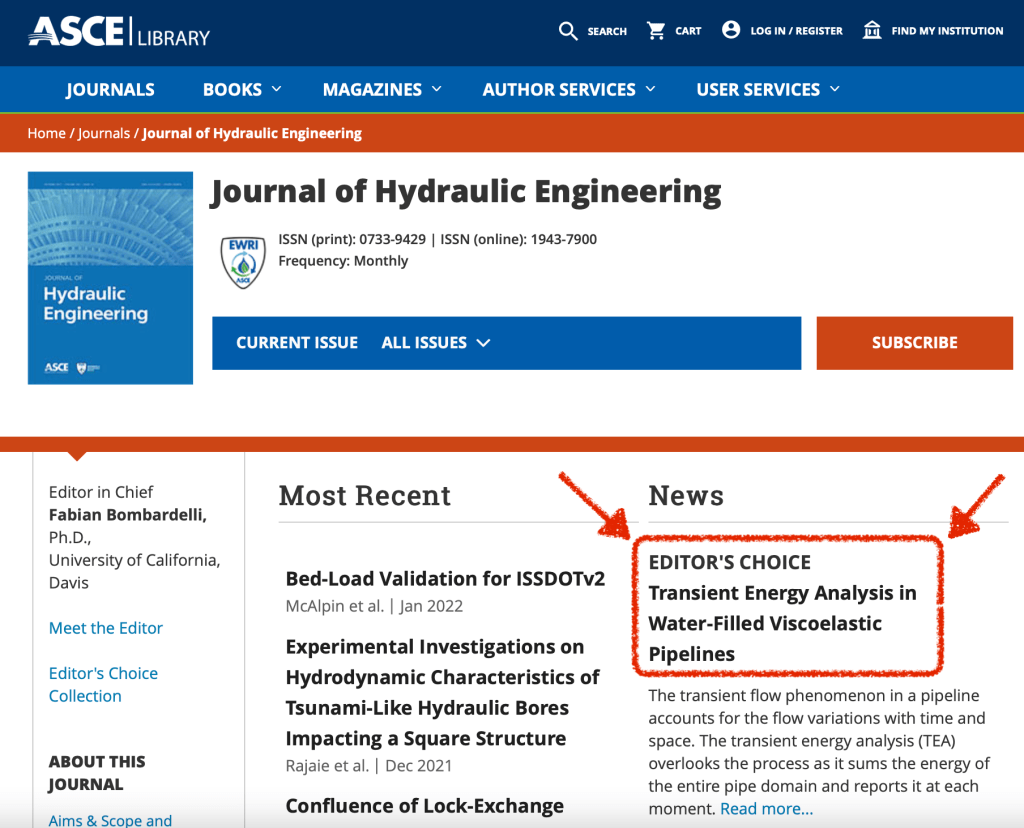
Task: Click the EWRI shield badge icon
Action: pyautogui.click(x=242, y=261)
